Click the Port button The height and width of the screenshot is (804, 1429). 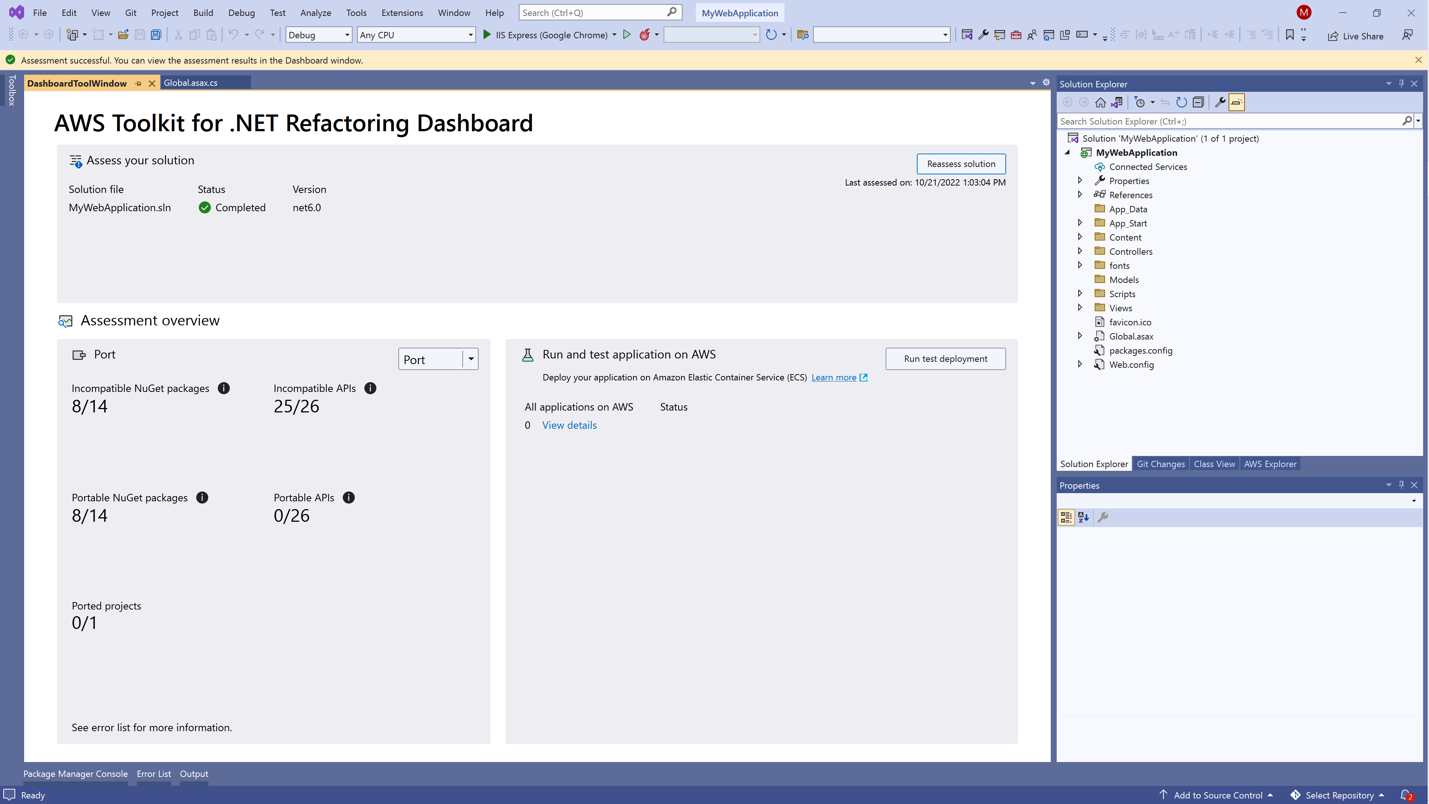[432, 359]
